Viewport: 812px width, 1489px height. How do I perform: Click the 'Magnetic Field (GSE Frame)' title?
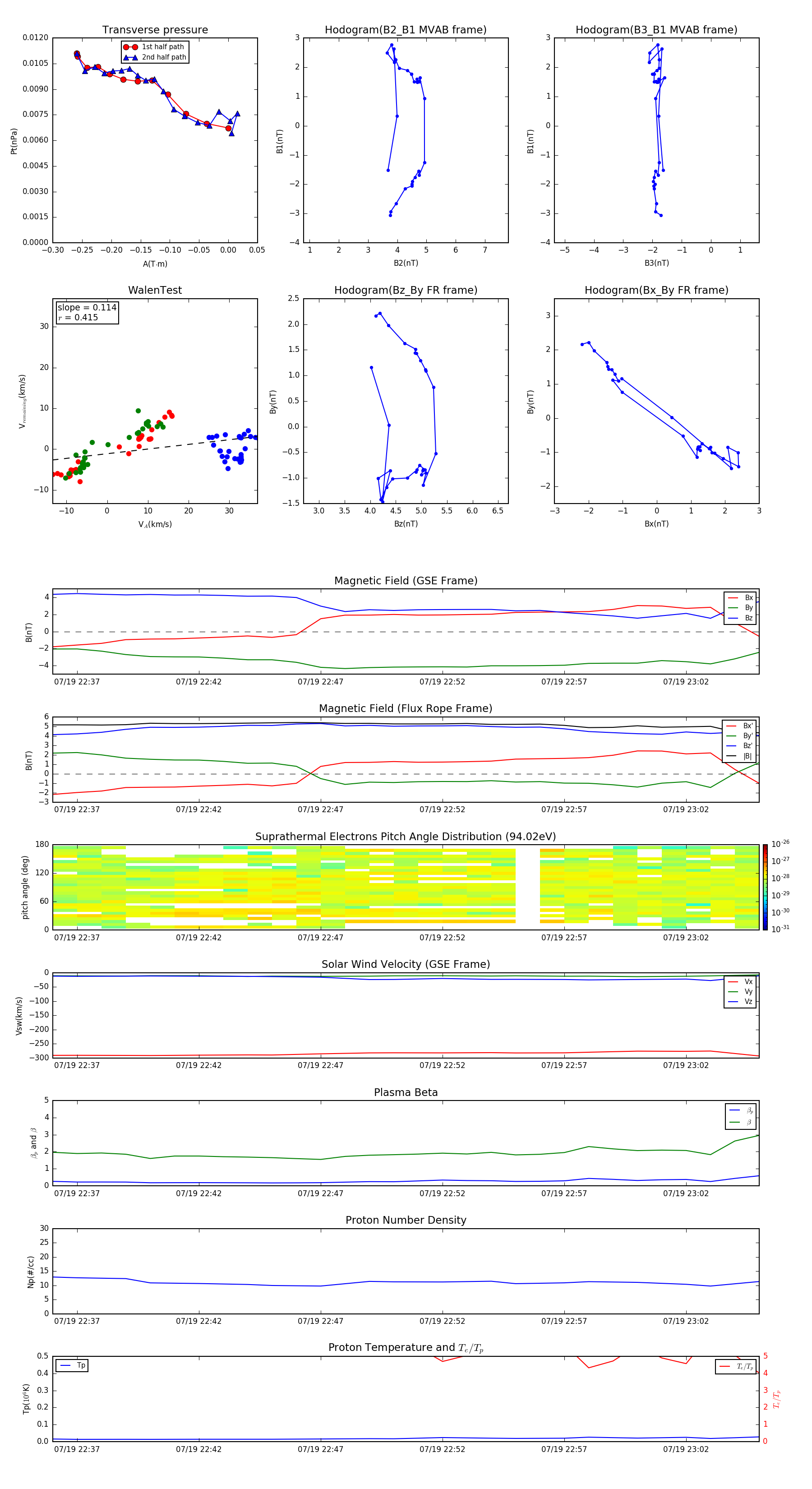(406, 581)
